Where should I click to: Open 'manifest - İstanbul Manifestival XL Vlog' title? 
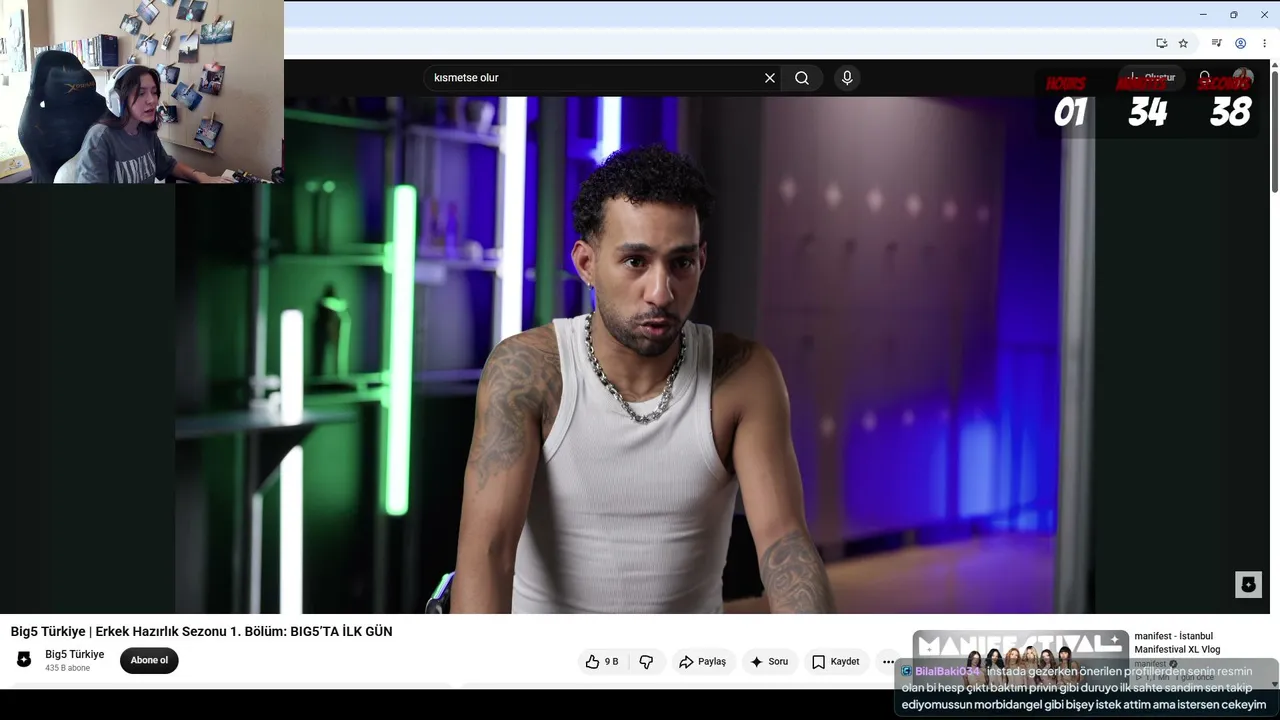point(1178,642)
